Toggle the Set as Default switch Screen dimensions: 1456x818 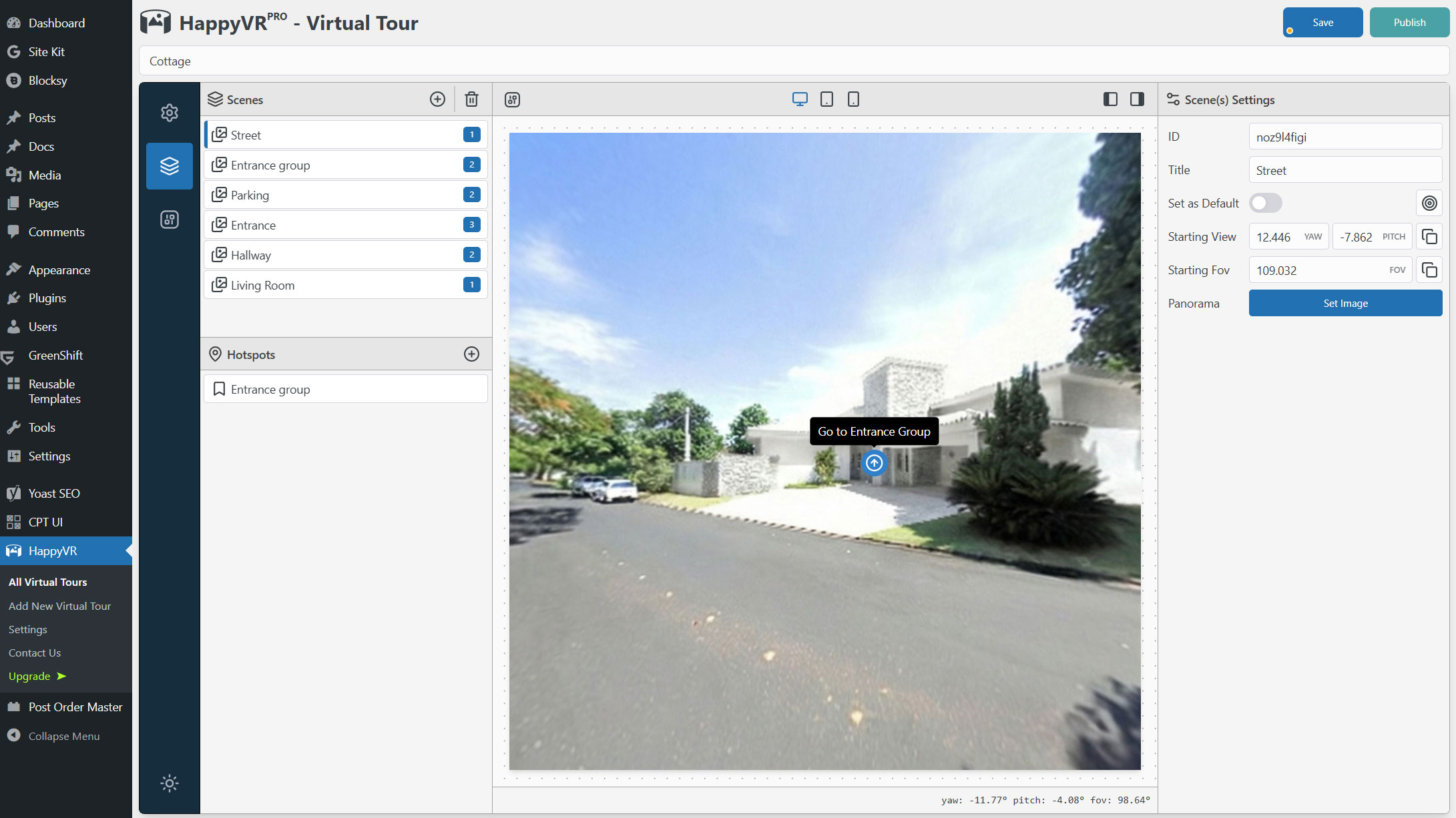coord(1265,203)
